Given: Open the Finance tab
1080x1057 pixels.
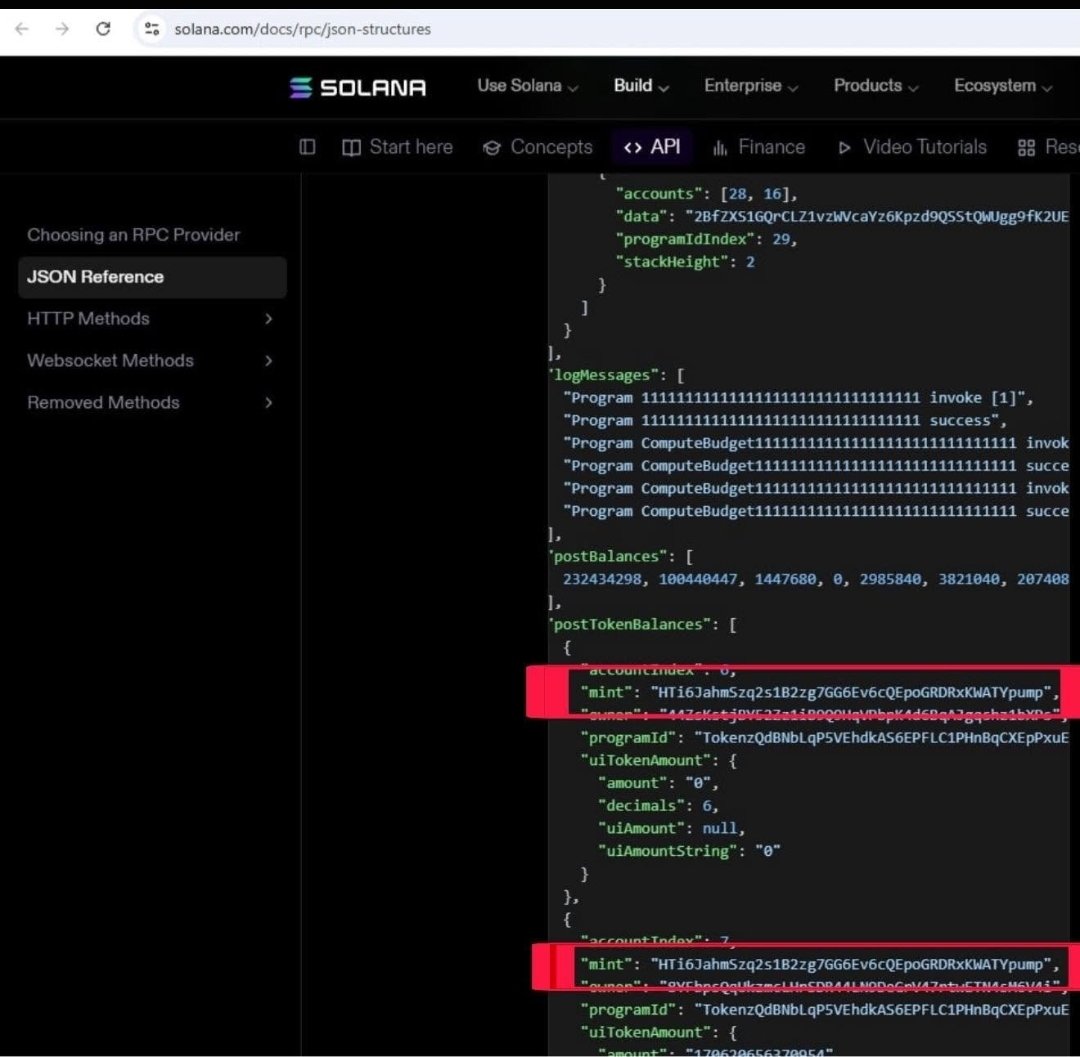Looking at the screenshot, I should tap(758, 147).
